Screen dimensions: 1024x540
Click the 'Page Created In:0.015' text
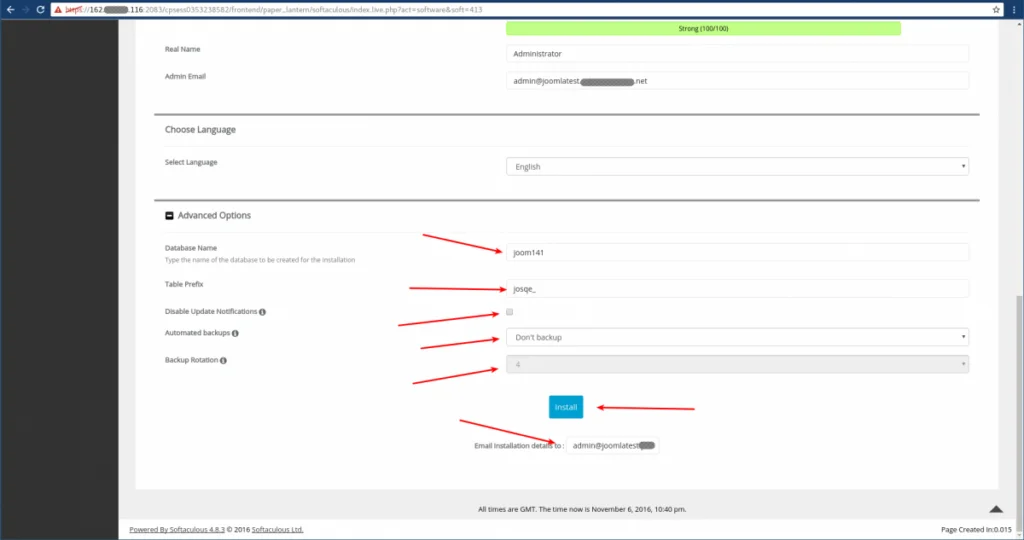click(976, 530)
